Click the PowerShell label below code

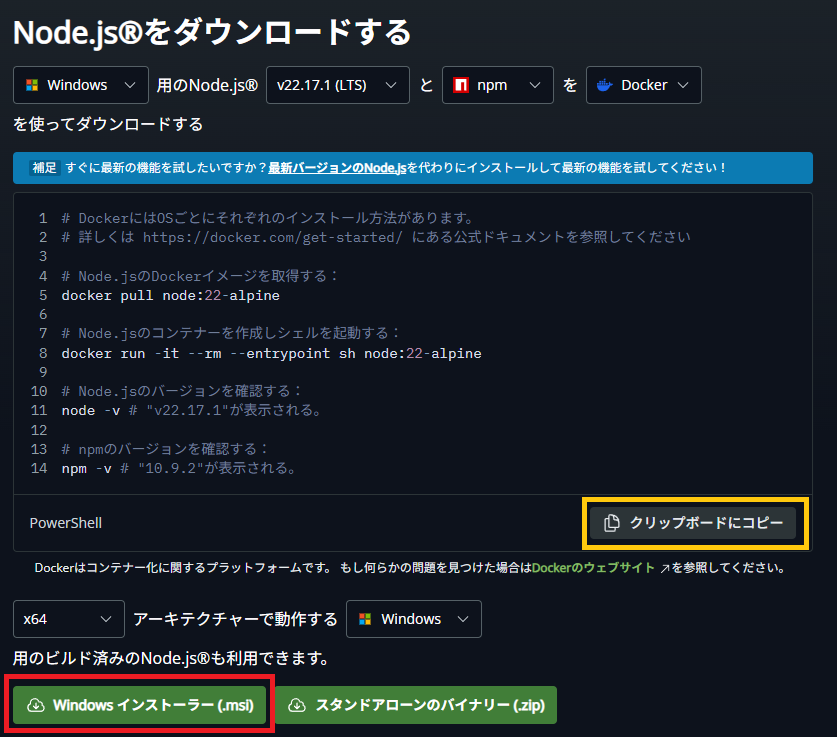66,523
